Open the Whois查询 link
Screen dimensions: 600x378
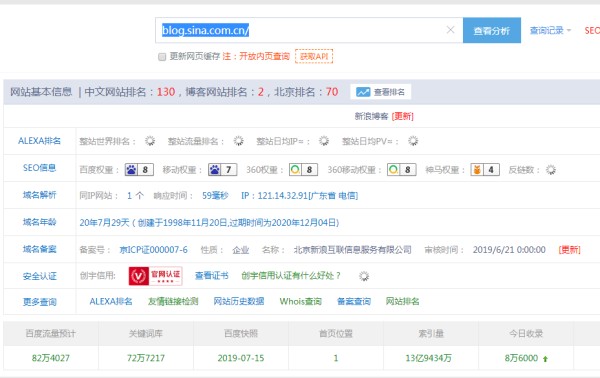point(300,301)
